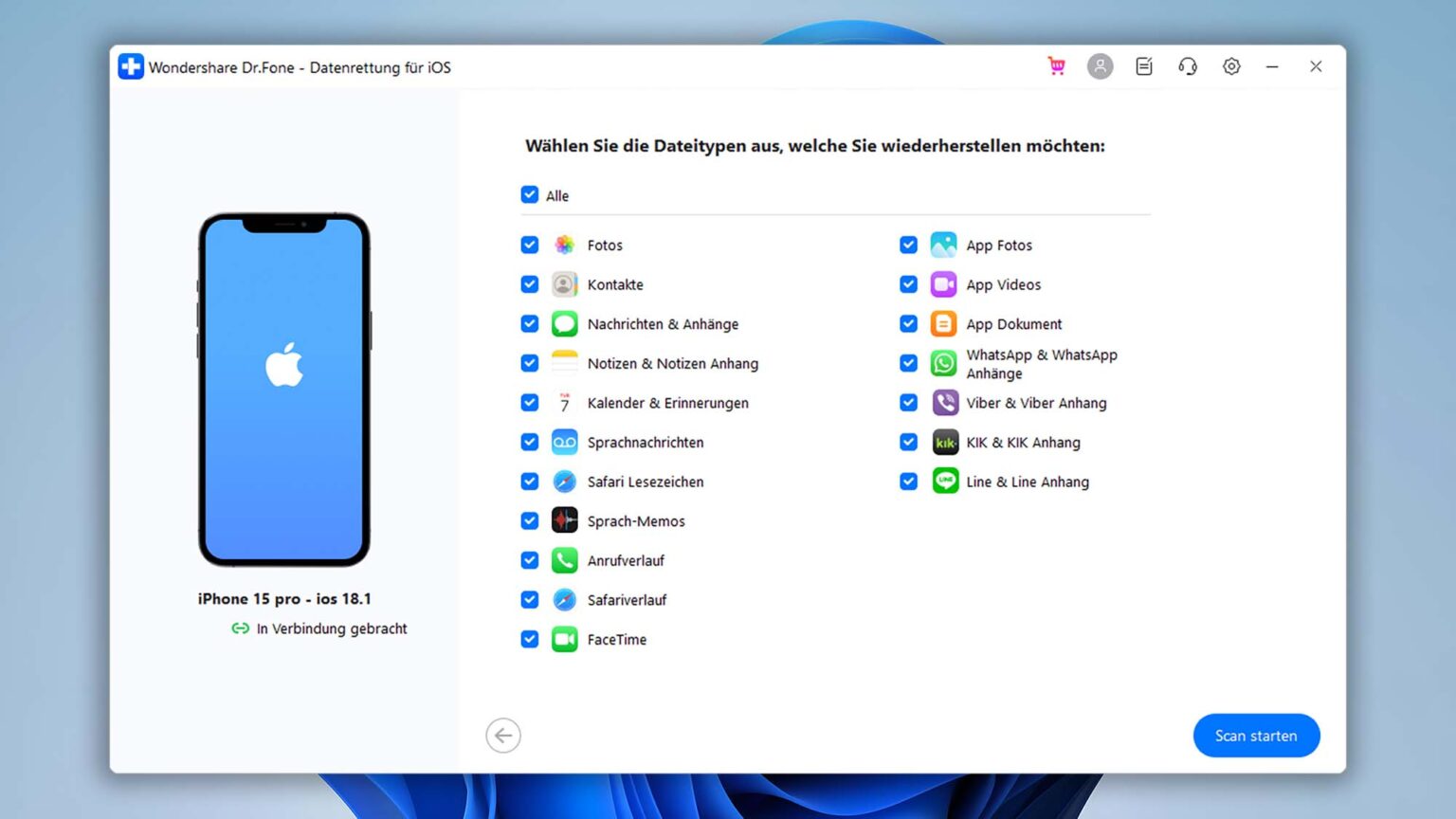Click the Fotos flower icon
Viewport: 1456px width, 819px height.
point(564,245)
